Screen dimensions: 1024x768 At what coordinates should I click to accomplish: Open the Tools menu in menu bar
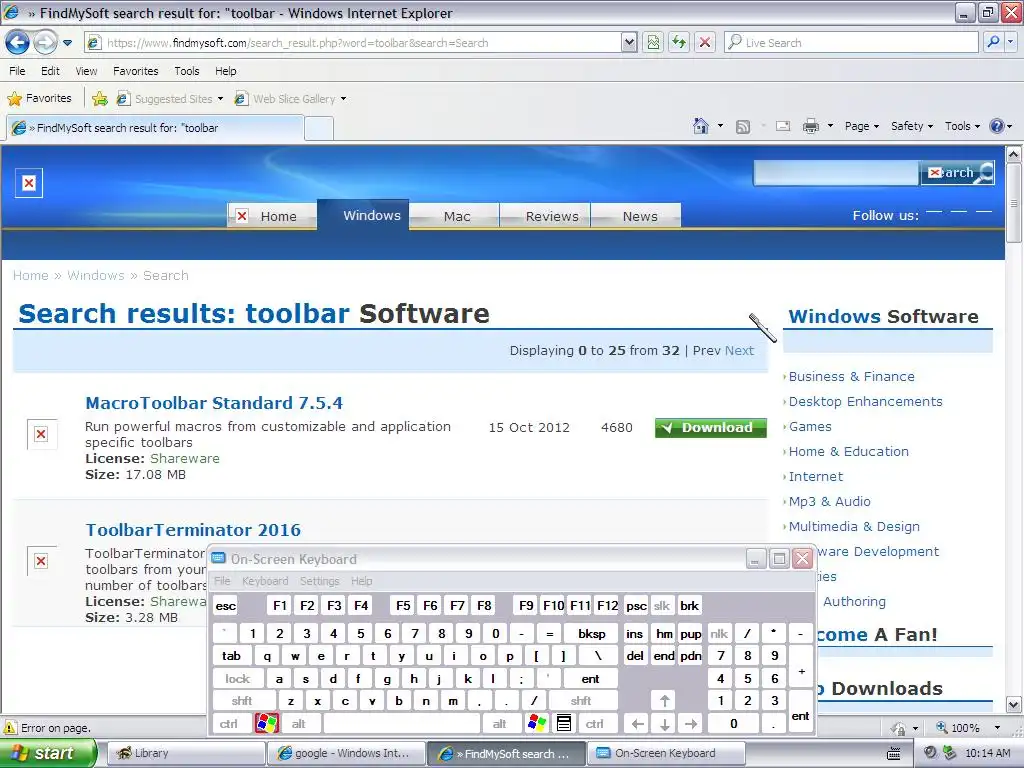[187, 71]
